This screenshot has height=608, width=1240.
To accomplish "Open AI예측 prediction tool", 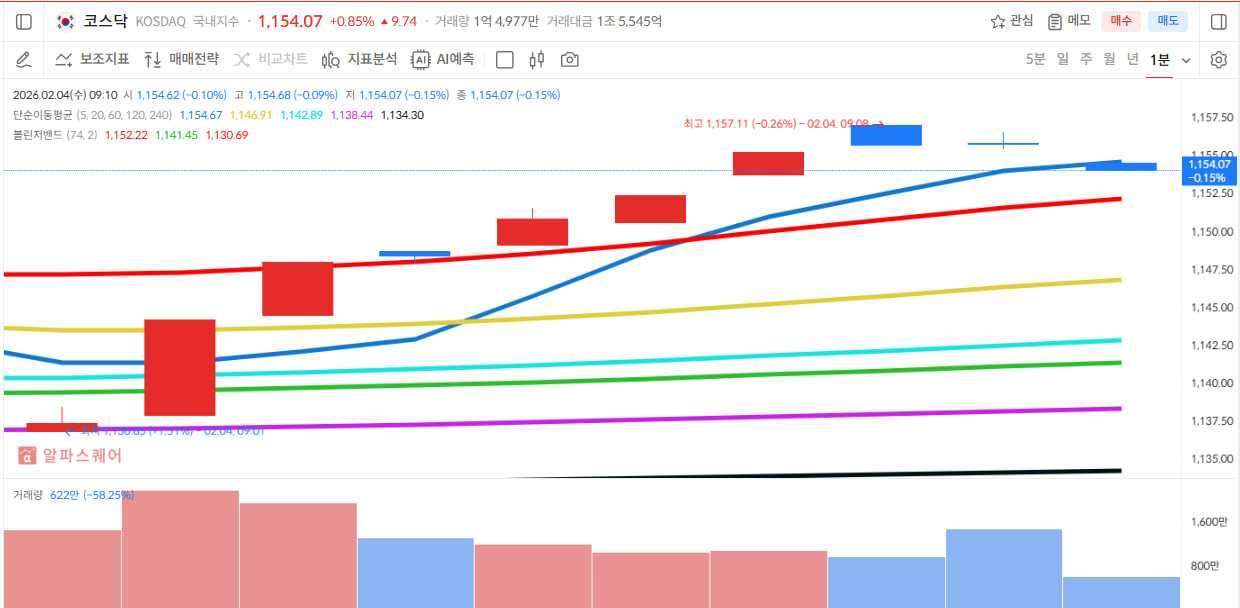I will [443, 60].
